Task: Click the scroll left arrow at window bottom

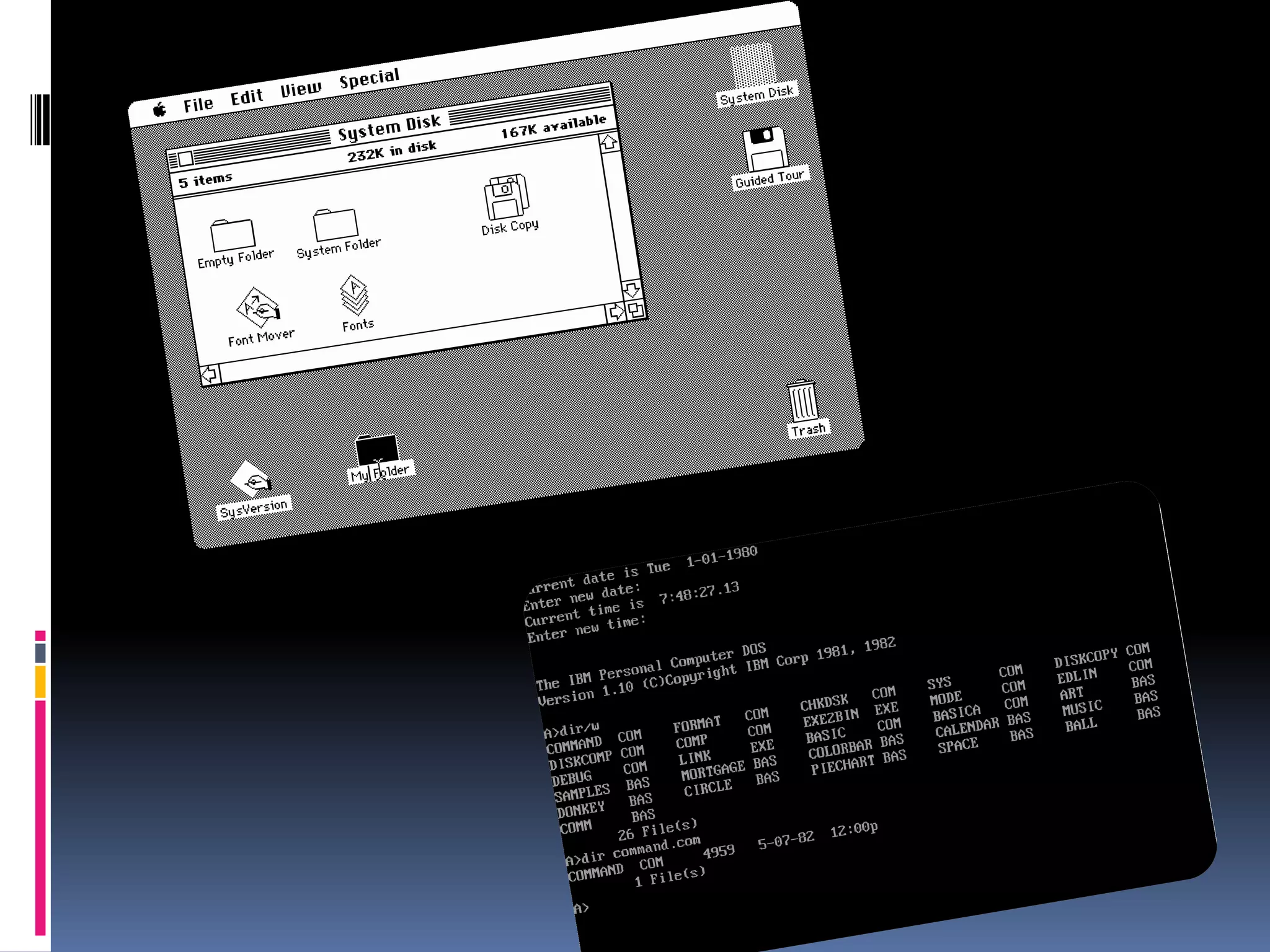Action: [210, 374]
